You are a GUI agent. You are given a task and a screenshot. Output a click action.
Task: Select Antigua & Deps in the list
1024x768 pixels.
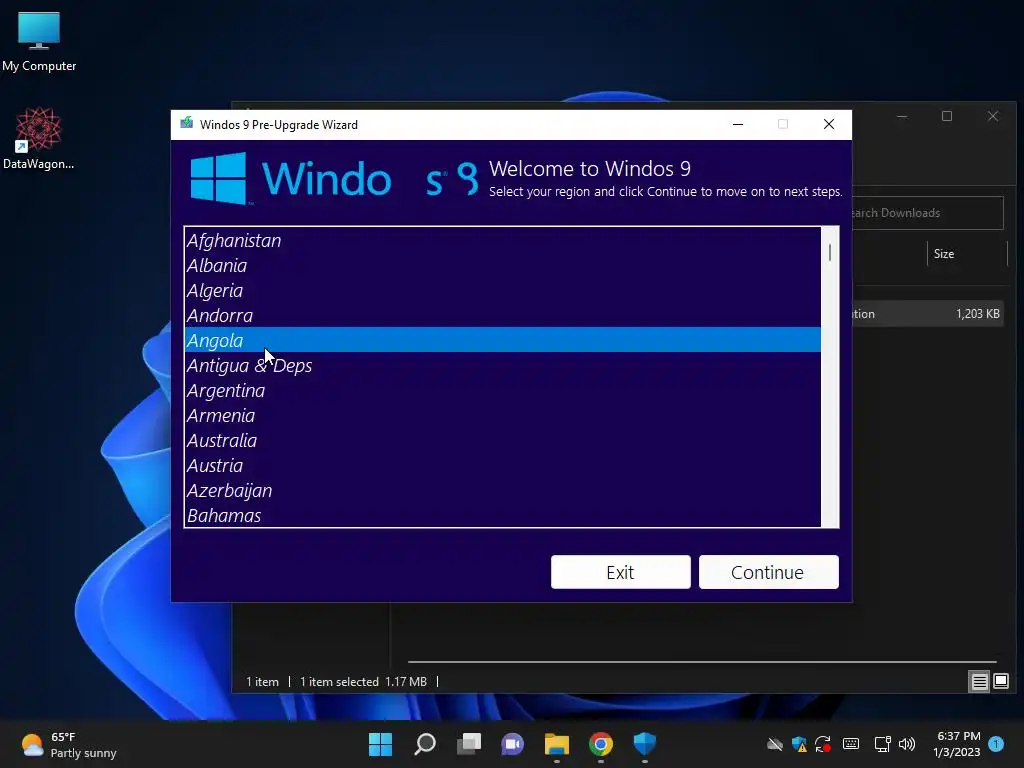point(502,364)
